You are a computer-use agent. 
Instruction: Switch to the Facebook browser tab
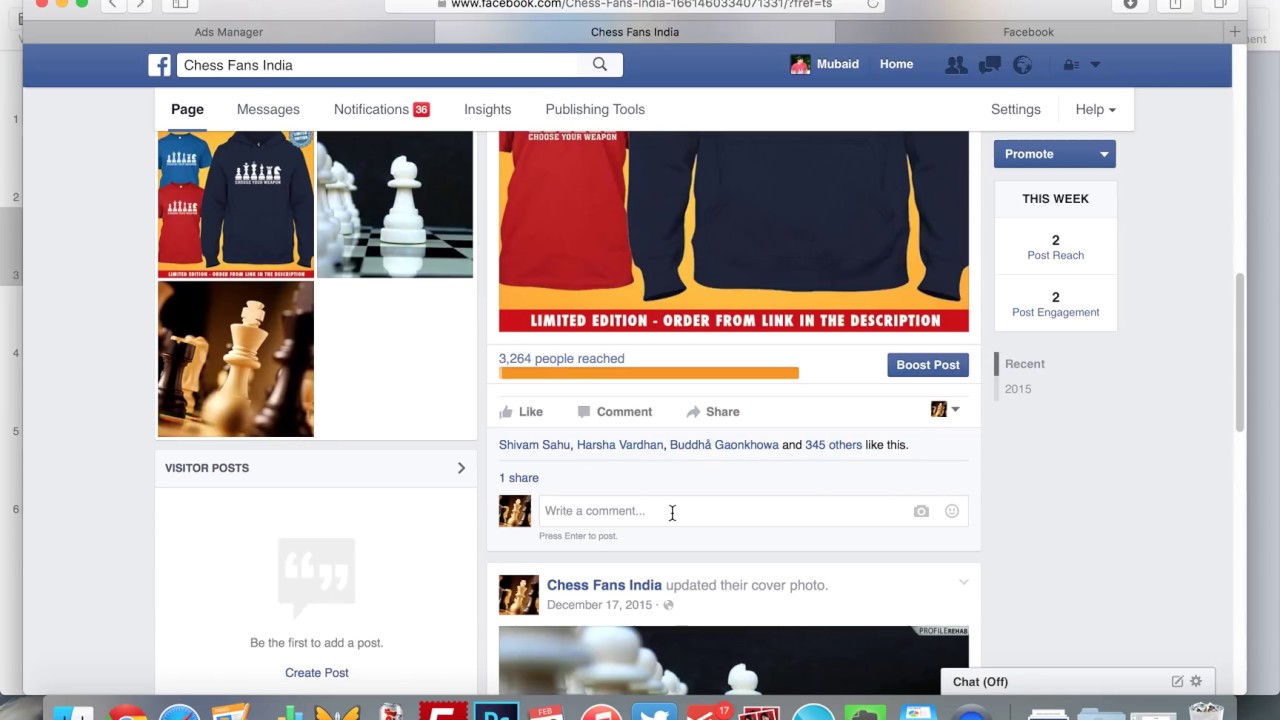[1029, 32]
